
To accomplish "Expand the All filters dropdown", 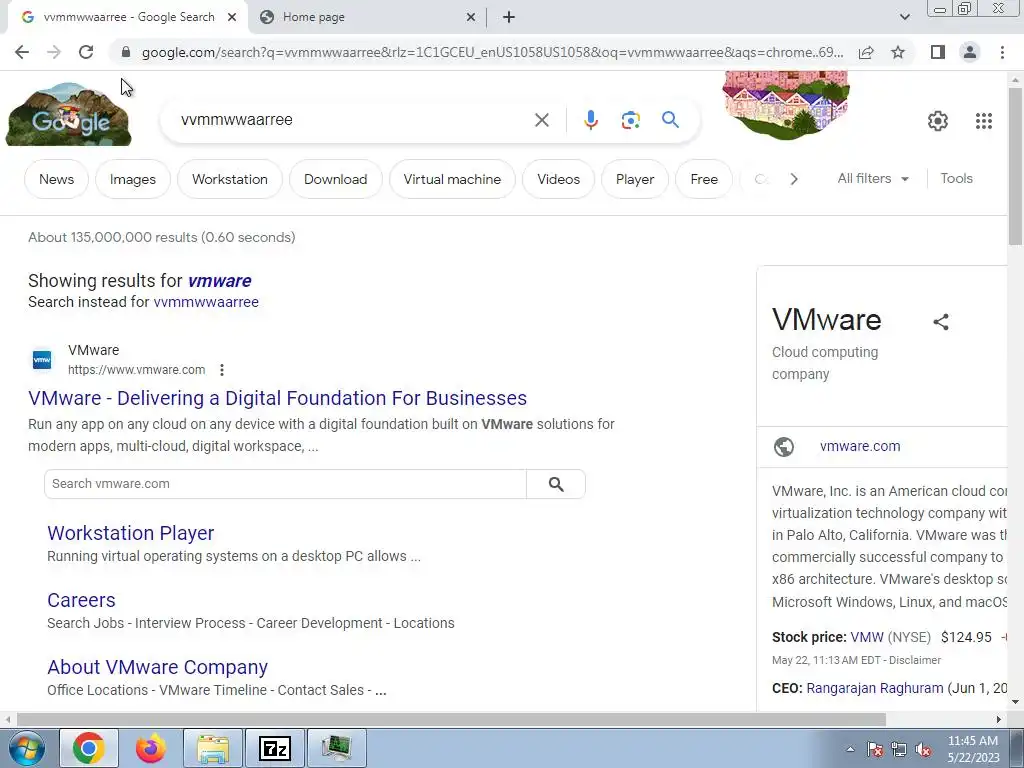I will pos(873,178).
